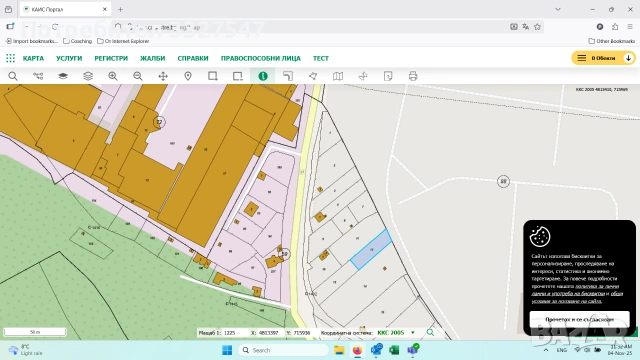This screenshot has width=640, height=360.
Task: Select the zoom in tool
Action: tap(113, 76)
